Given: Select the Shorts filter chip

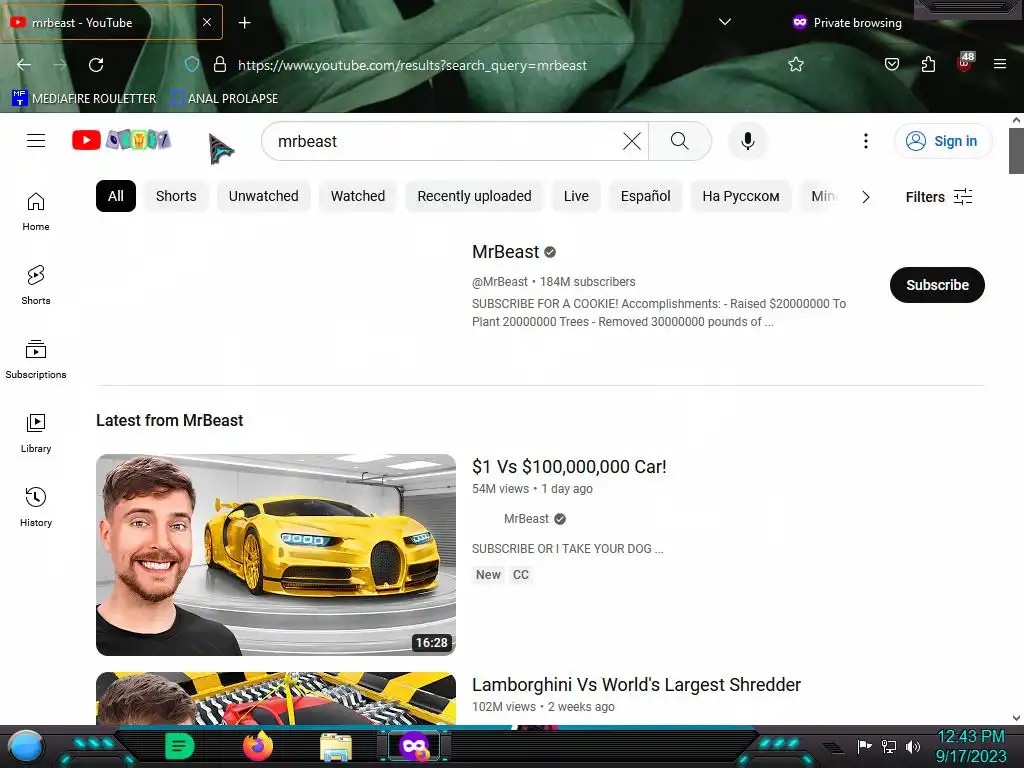Looking at the screenshot, I should tap(176, 196).
